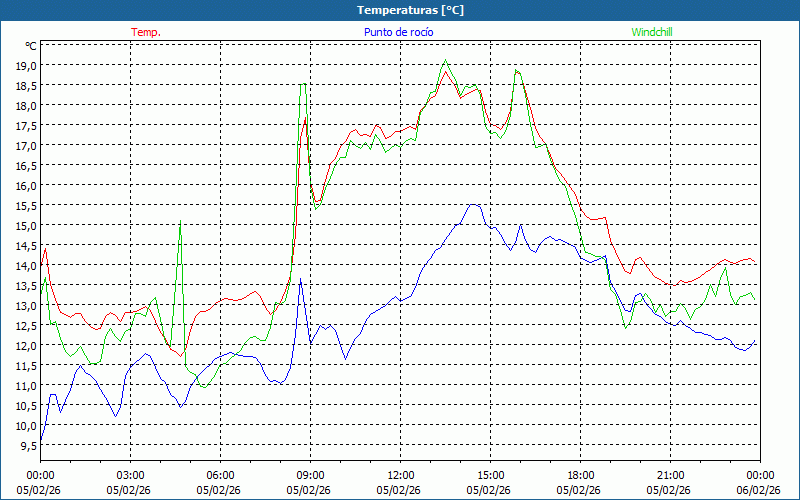Click the 21:00 time axis label
This screenshot has width=800, height=500.
click(670, 475)
